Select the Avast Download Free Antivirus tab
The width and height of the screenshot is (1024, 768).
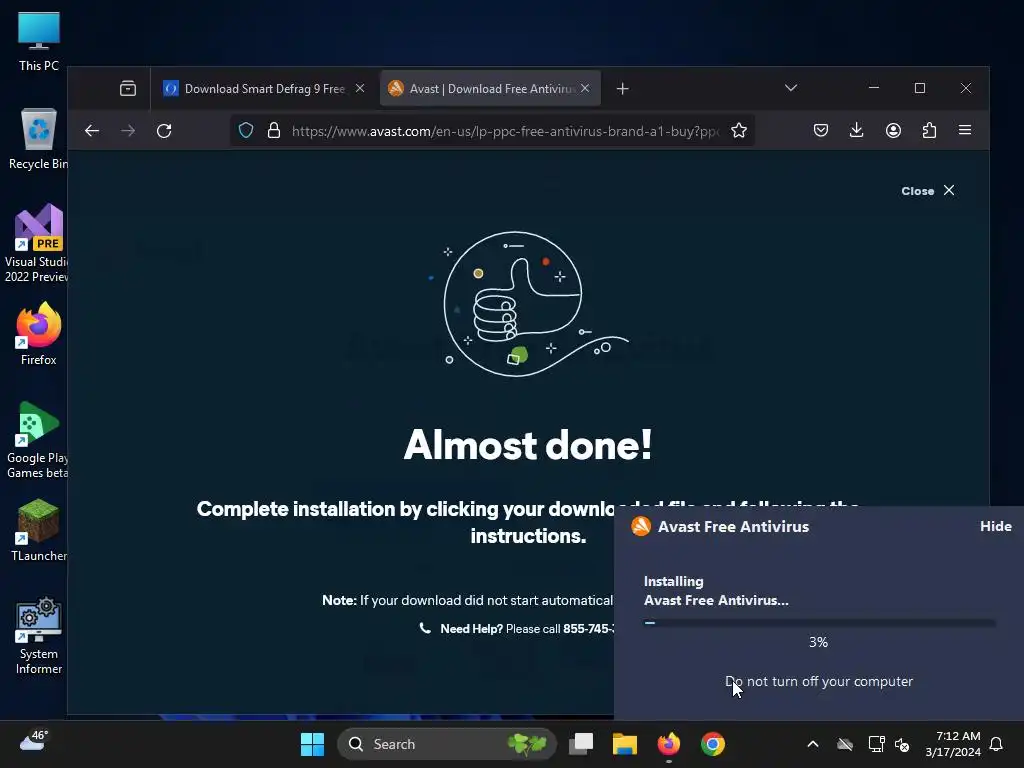pos(490,89)
